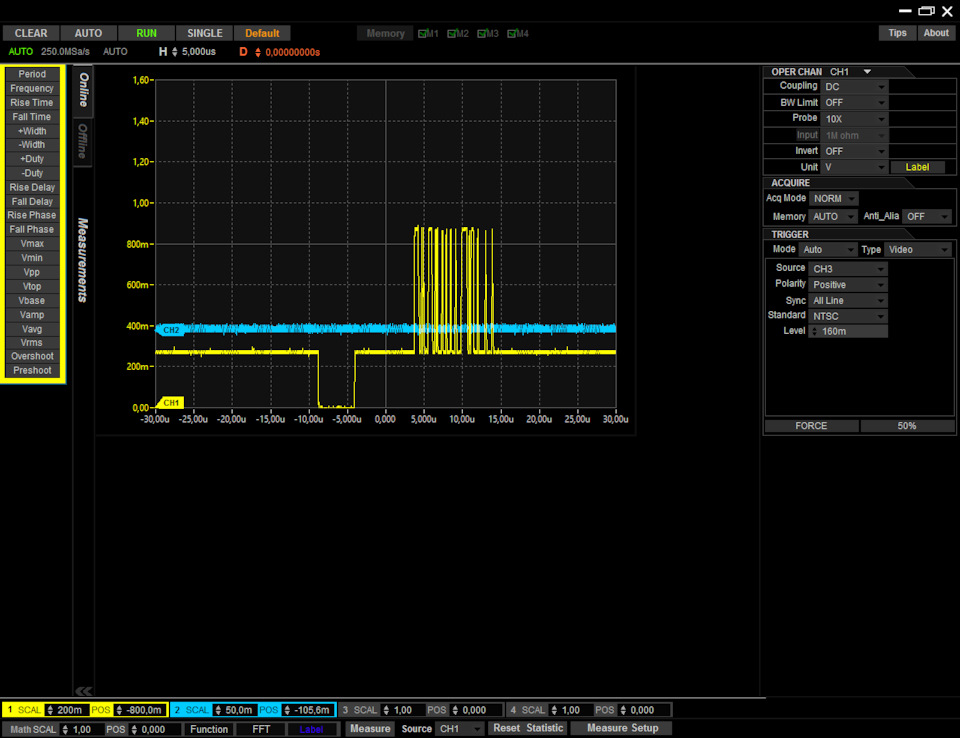Collapse the measurements side panel arrows
The height and width of the screenshot is (738, 960).
tap(83, 691)
